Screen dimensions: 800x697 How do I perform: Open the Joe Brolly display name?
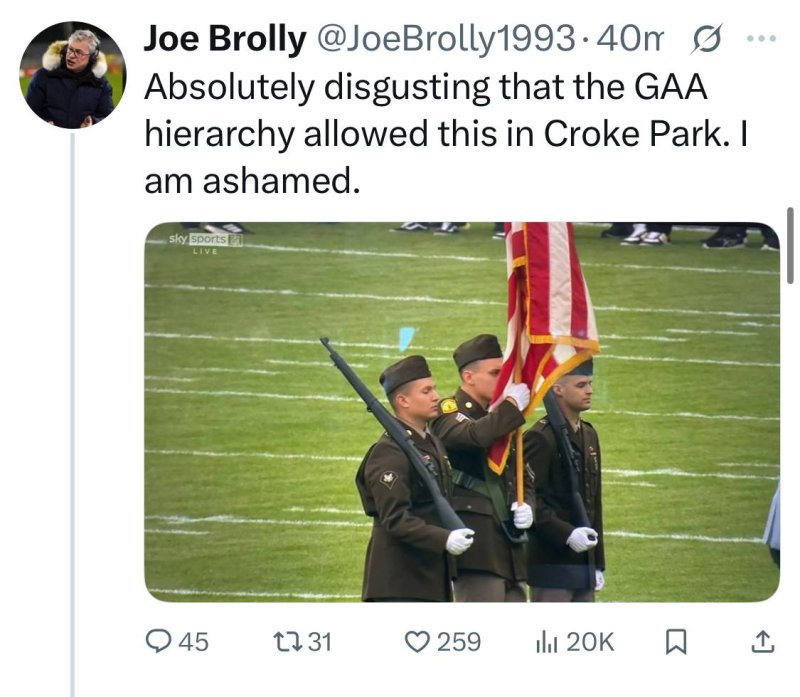pos(225,38)
